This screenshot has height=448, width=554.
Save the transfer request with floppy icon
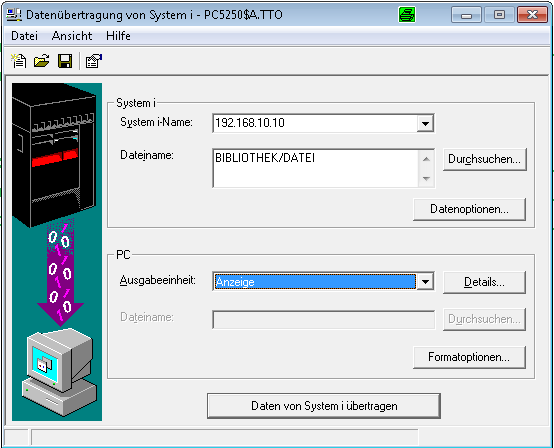[x=65, y=61]
